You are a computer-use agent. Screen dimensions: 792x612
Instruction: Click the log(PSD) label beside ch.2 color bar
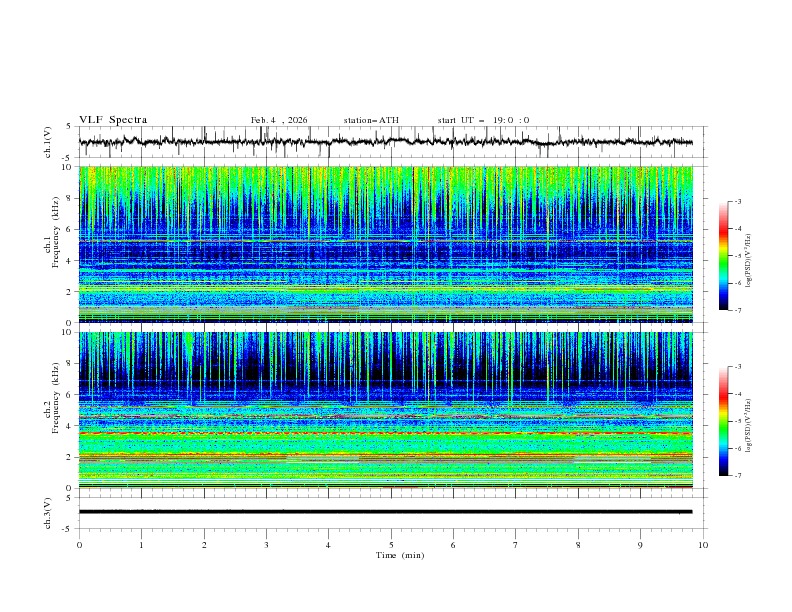tap(749, 425)
